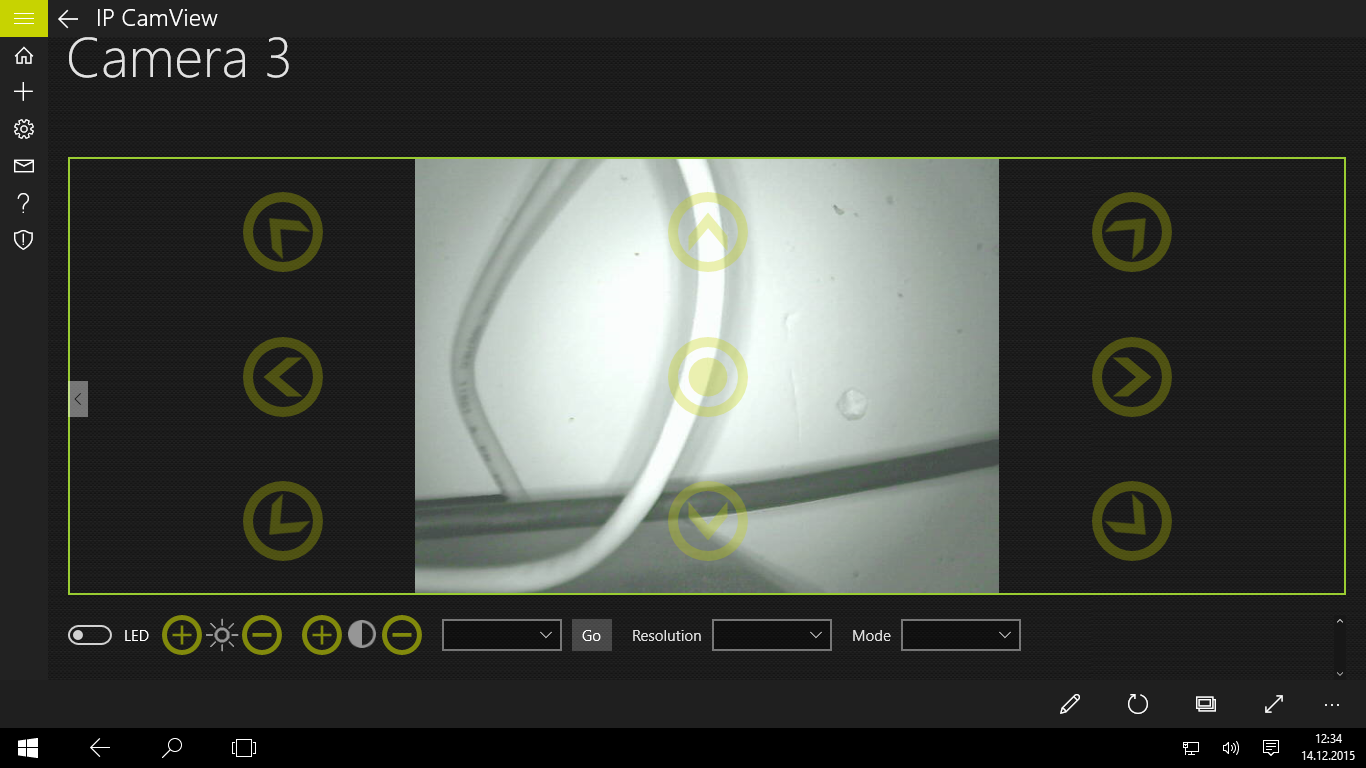Open the Mode dropdown

961,635
